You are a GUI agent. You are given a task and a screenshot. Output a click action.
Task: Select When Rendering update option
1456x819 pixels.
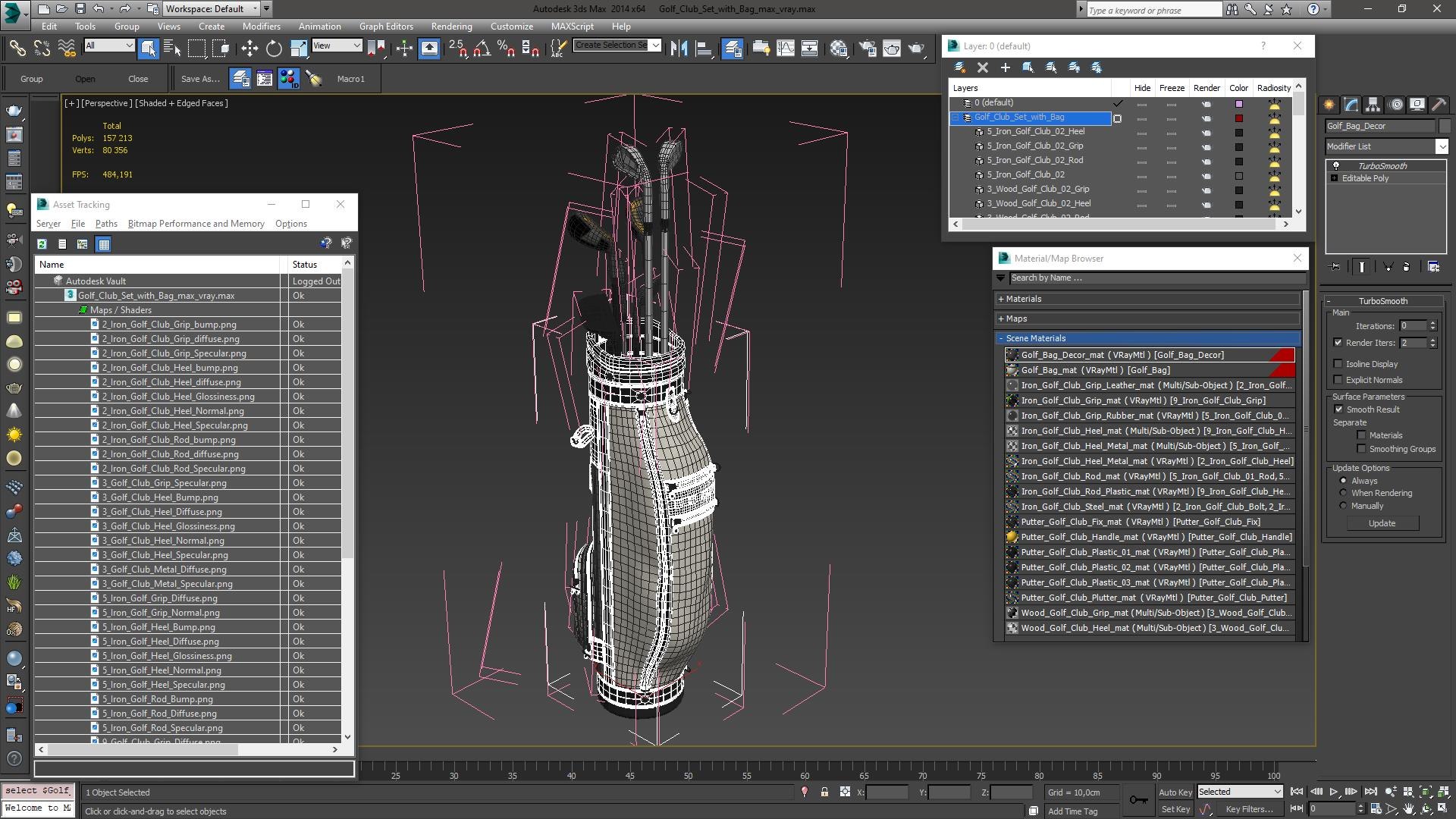point(1343,493)
